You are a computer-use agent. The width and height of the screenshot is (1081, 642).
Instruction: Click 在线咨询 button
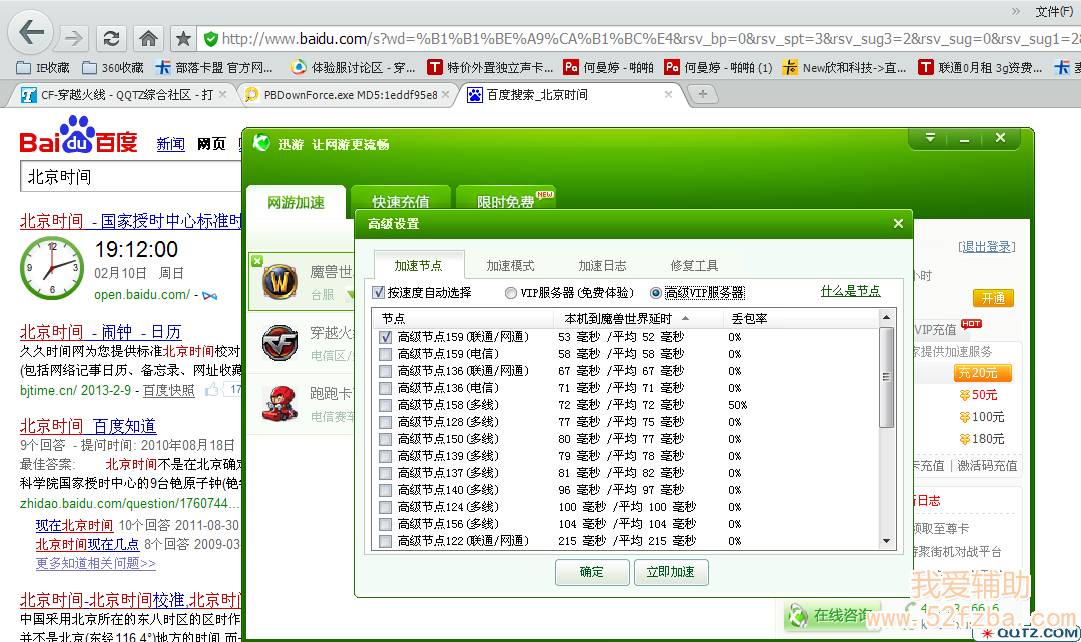[834, 615]
